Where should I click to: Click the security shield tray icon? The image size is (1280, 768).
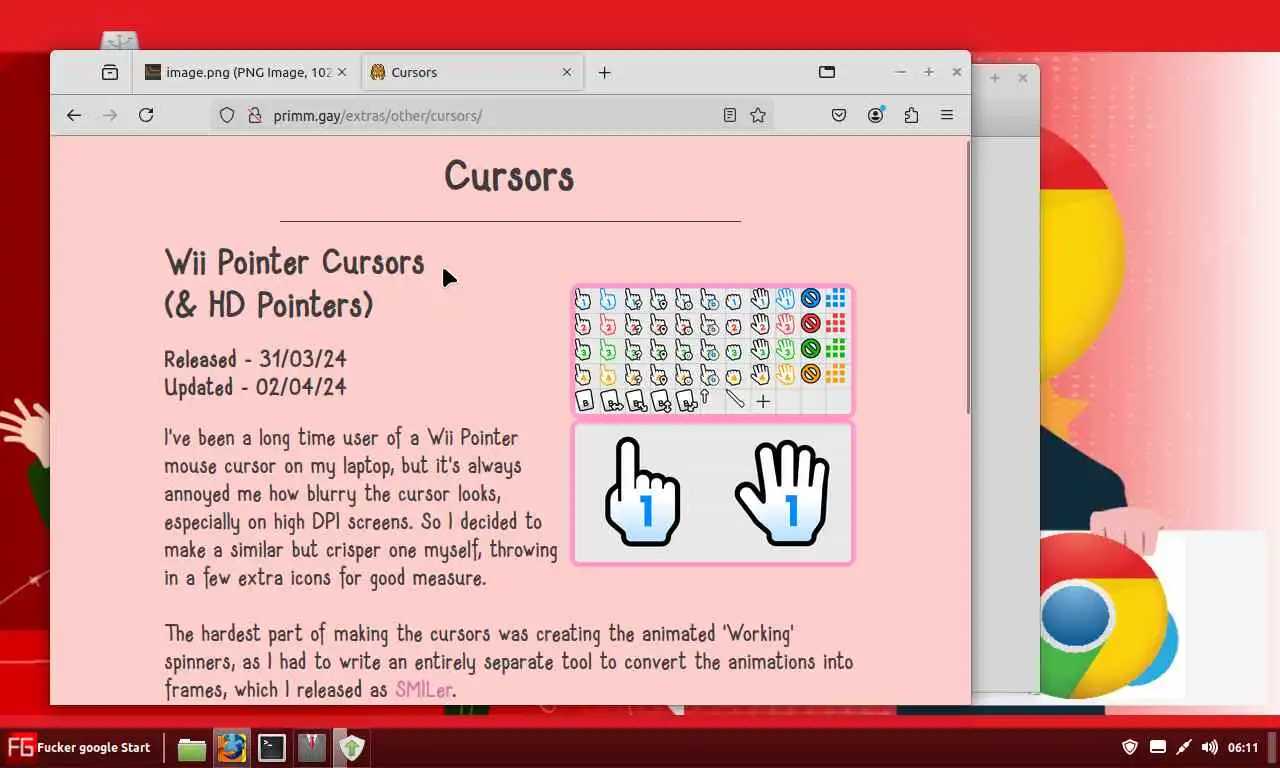coord(1130,747)
